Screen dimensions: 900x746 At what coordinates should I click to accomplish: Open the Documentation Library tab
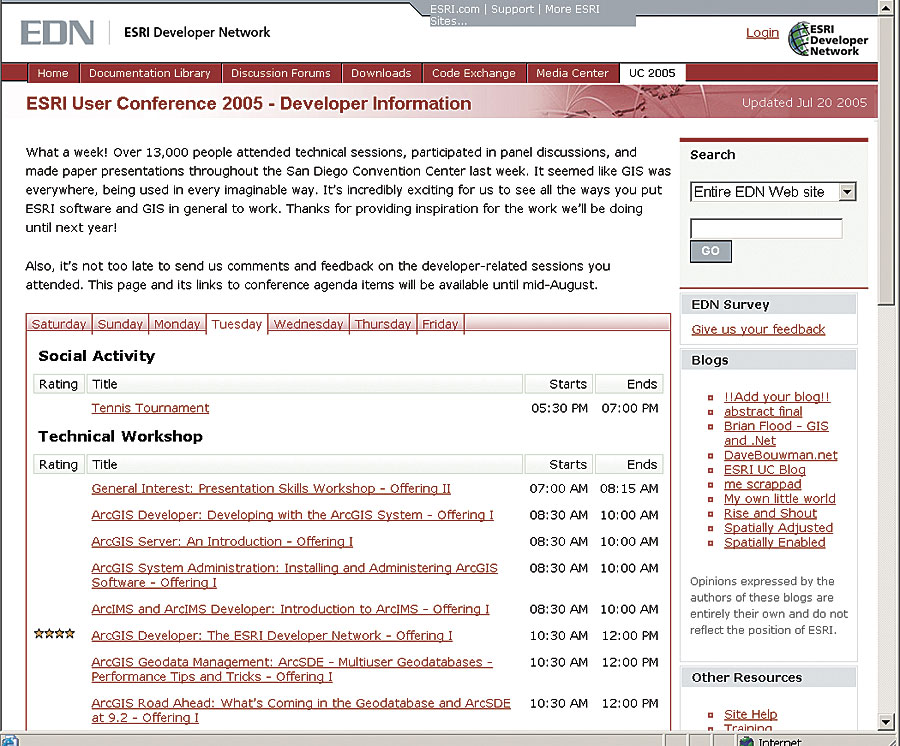click(150, 73)
